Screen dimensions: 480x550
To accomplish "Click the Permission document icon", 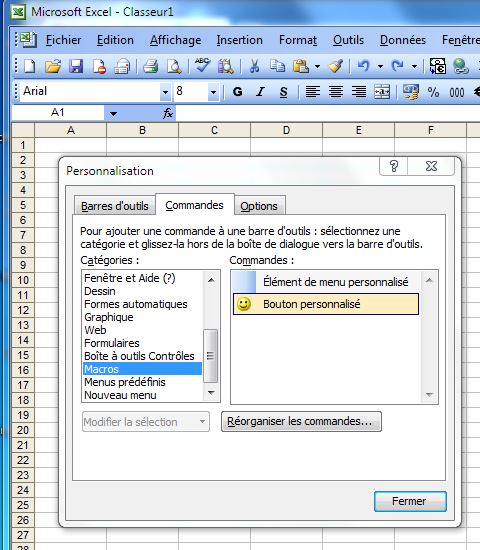I will (x=99, y=66).
